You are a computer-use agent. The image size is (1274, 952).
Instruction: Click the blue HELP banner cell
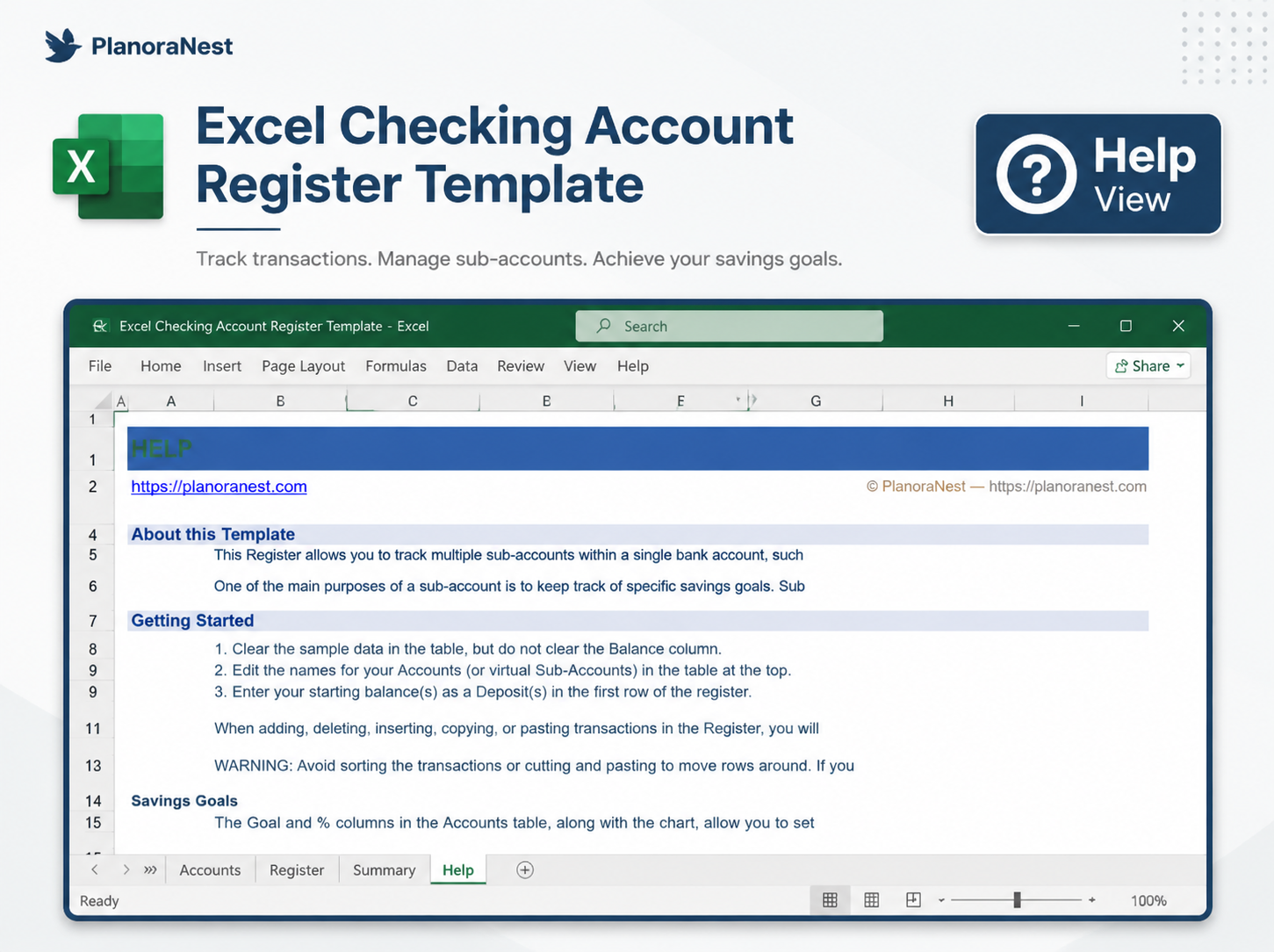[x=638, y=449]
